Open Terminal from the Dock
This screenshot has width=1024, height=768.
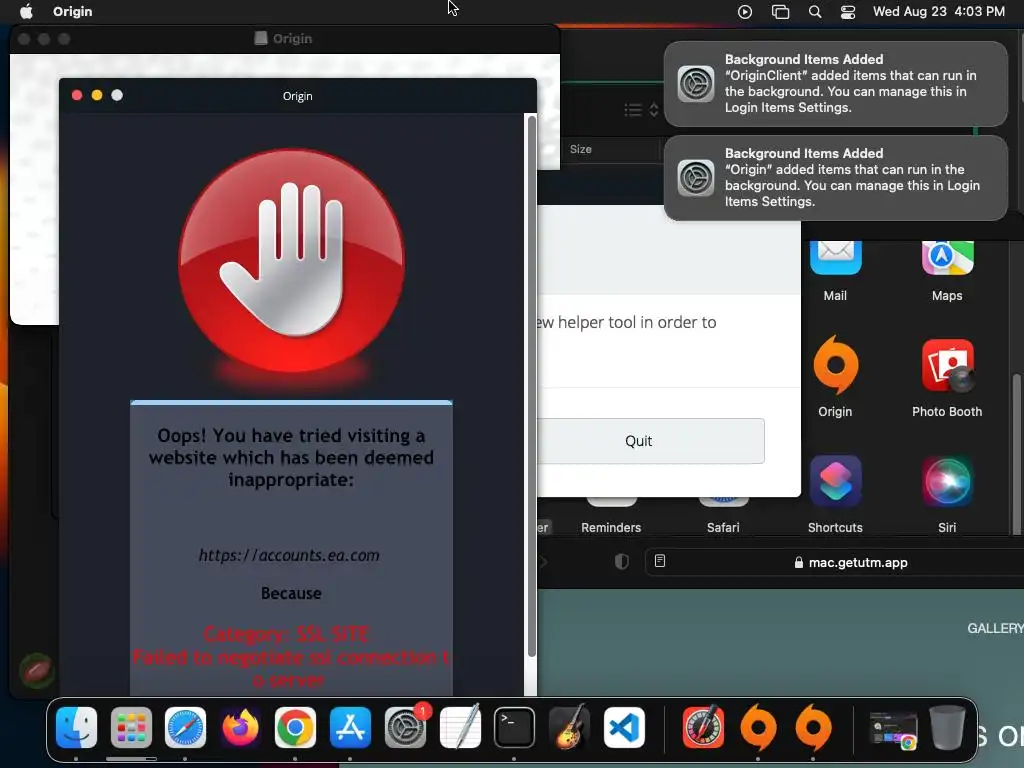[514, 727]
